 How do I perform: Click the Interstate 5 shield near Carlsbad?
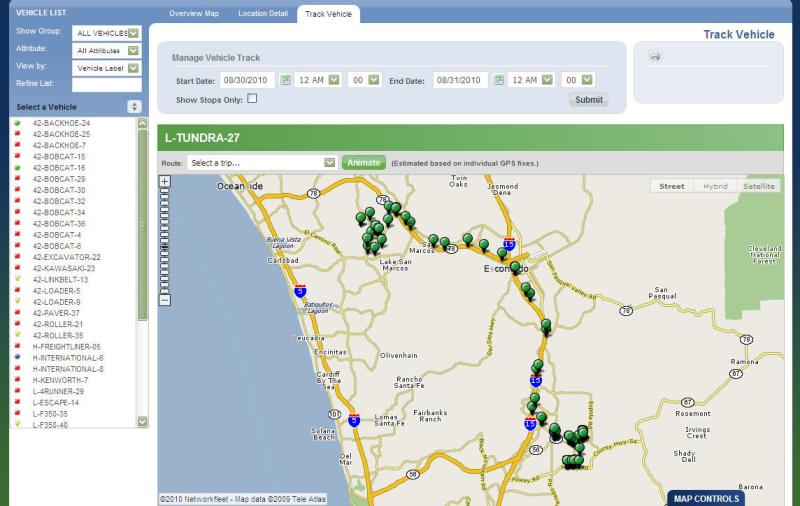(x=300, y=290)
